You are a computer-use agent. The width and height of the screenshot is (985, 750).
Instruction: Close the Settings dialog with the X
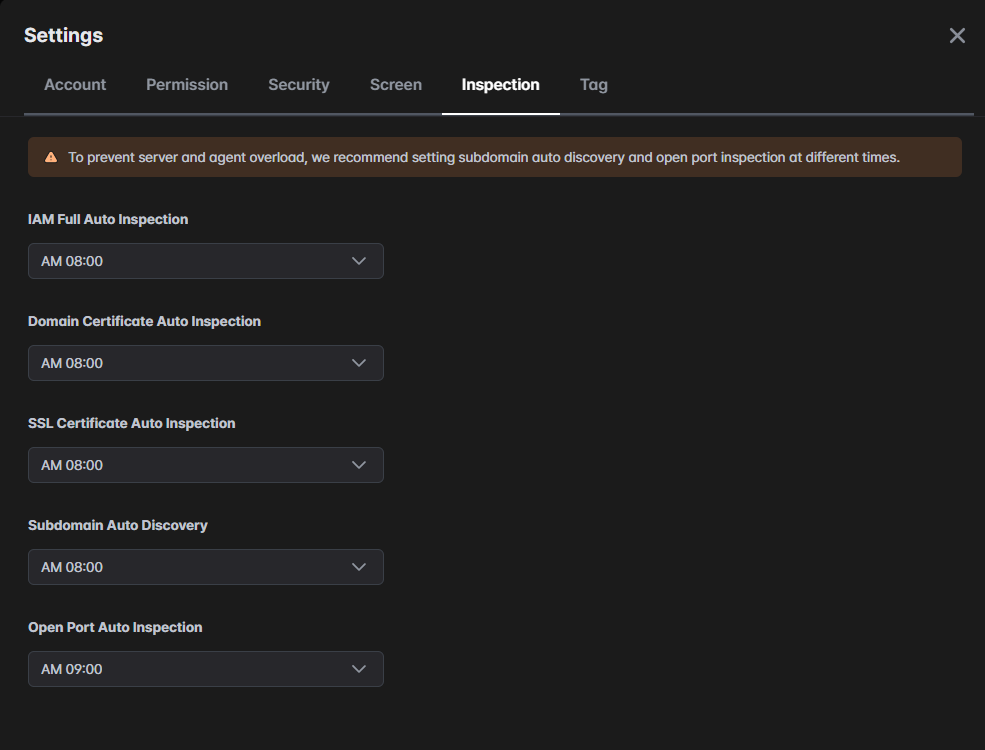tap(957, 36)
